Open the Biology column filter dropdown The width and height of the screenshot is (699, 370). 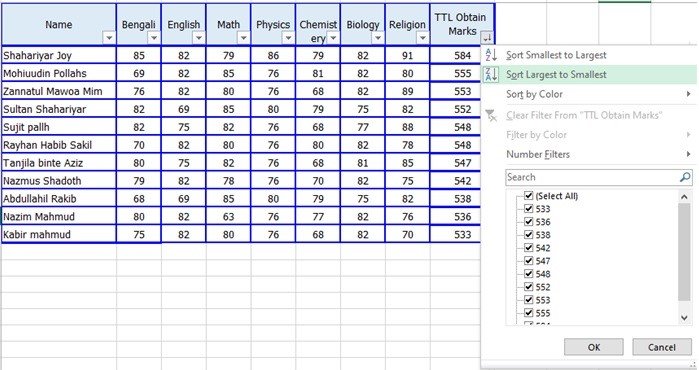(378, 38)
